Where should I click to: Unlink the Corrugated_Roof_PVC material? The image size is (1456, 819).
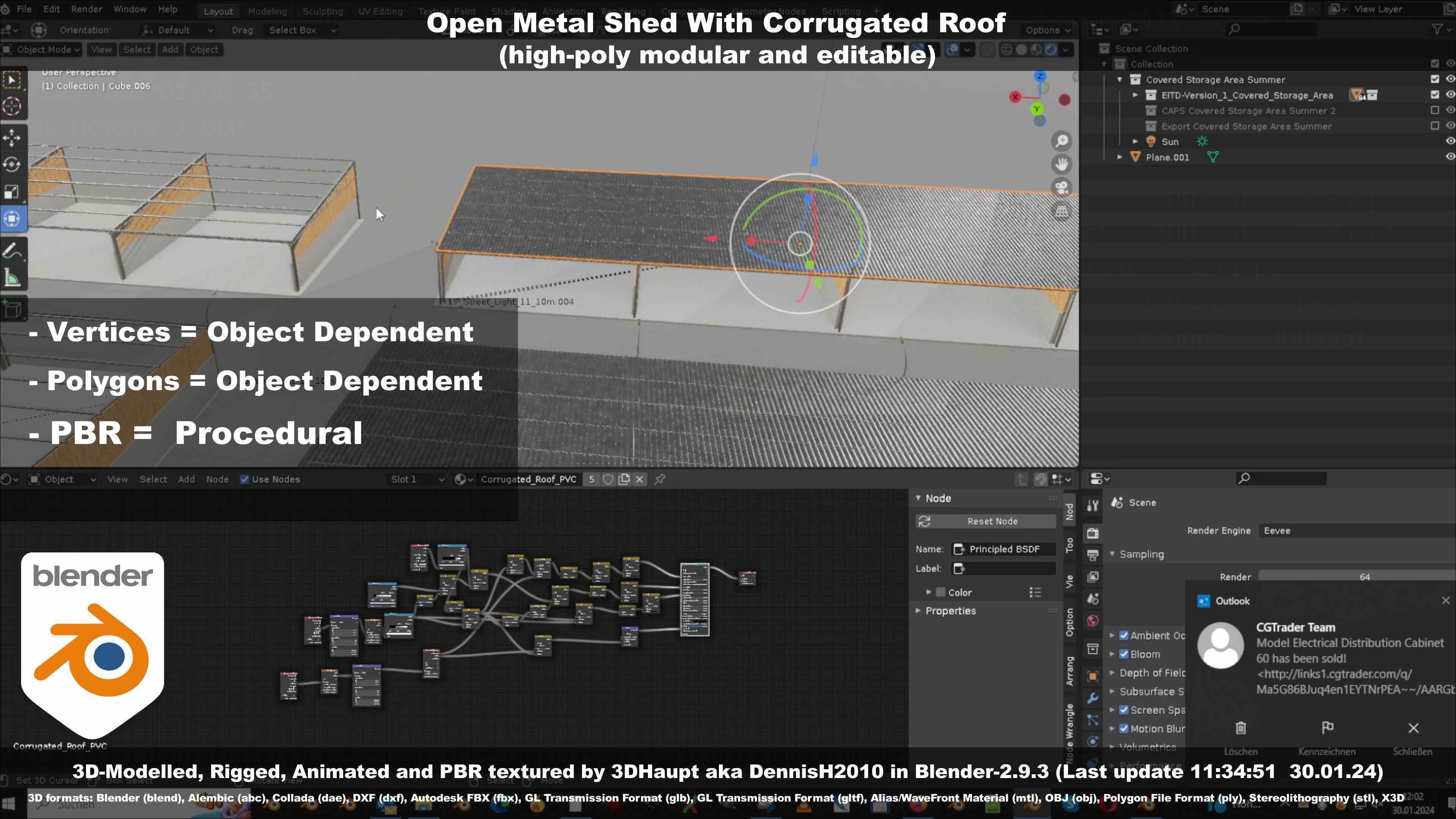(639, 479)
